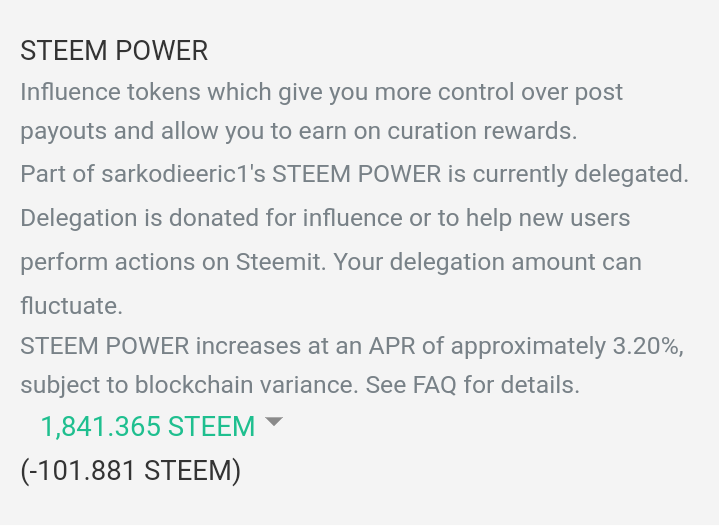Click the line starting with Influence tokens
The height and width of the screenshot is (526, 719).
tap(321, 92)
